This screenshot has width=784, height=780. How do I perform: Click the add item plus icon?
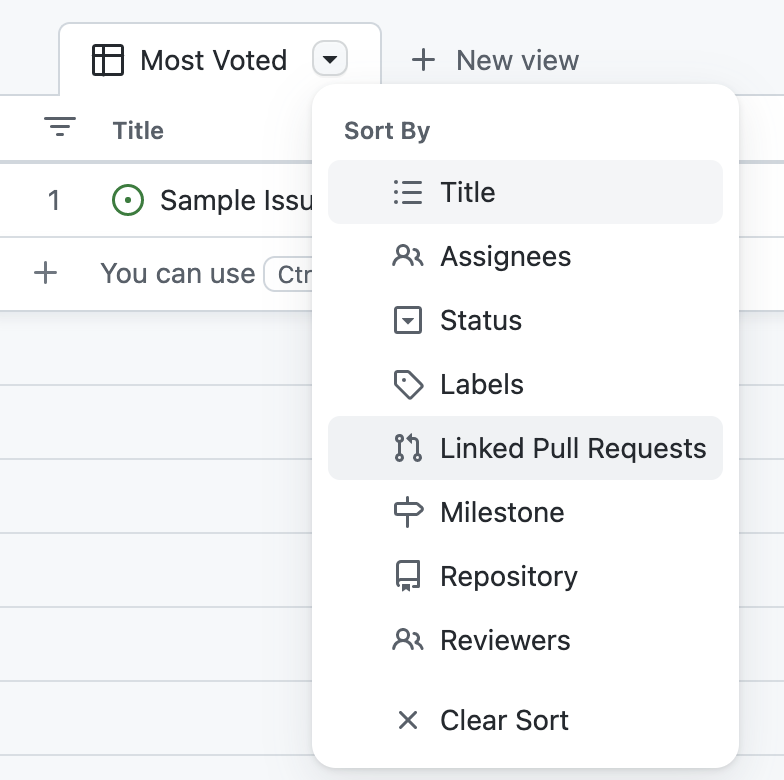45,273
